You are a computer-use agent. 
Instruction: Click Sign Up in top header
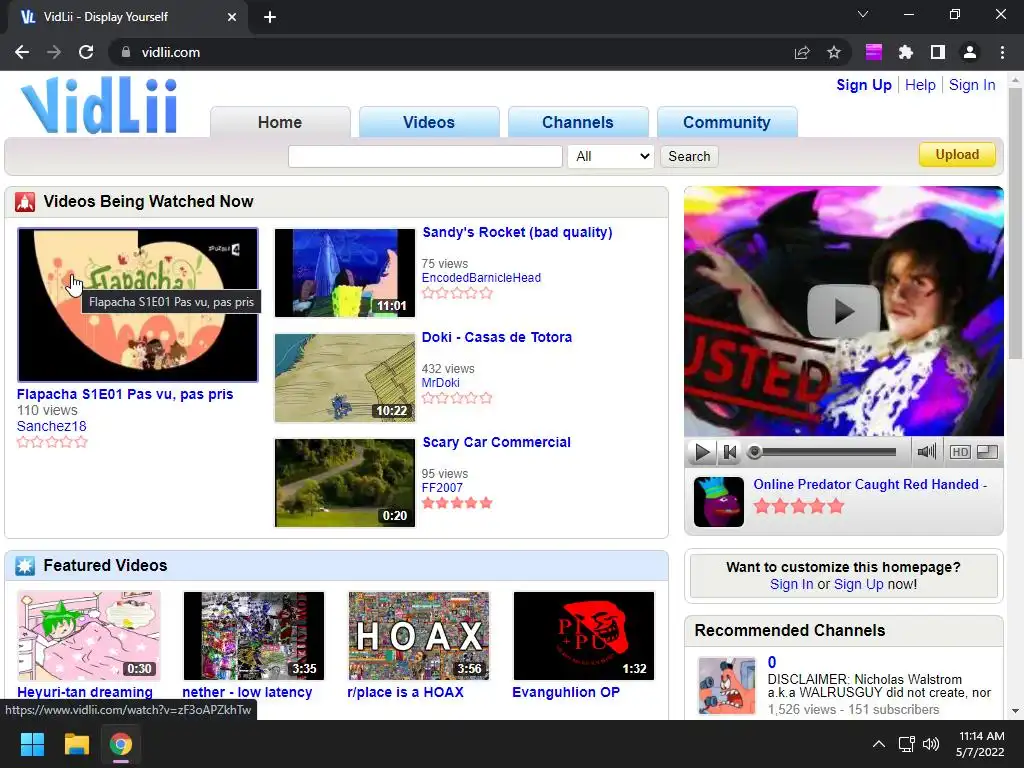pos(863,85)
